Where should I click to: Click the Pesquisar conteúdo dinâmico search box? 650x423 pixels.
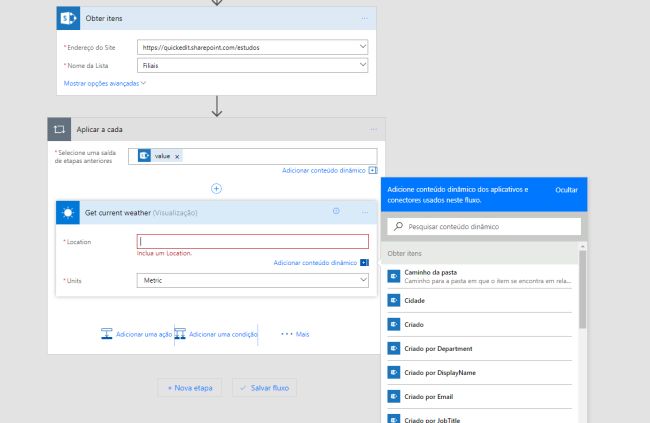pos(484,226)
